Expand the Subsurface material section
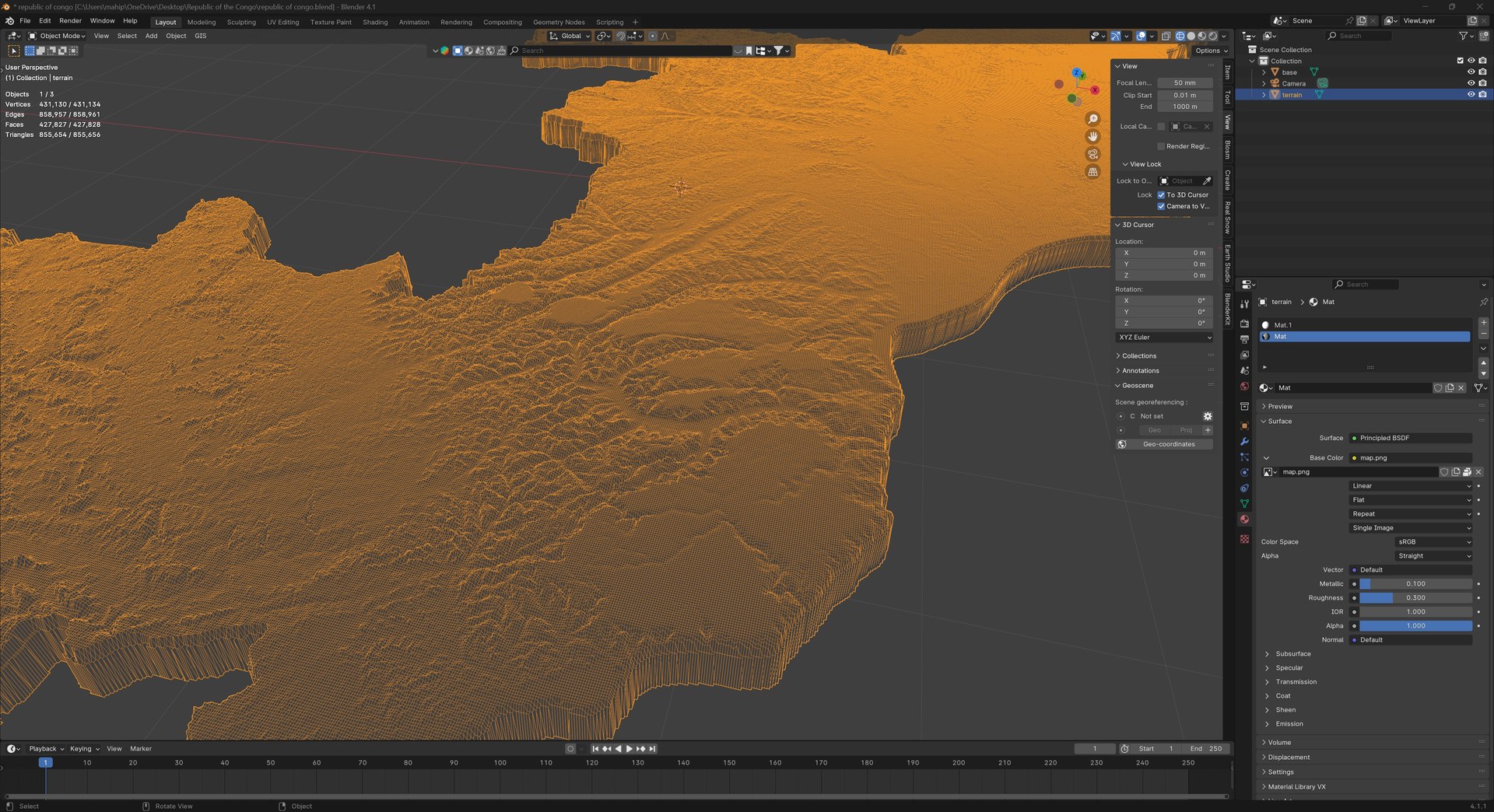Viewport: 1494px width, 812px height. pos(1292,653)
